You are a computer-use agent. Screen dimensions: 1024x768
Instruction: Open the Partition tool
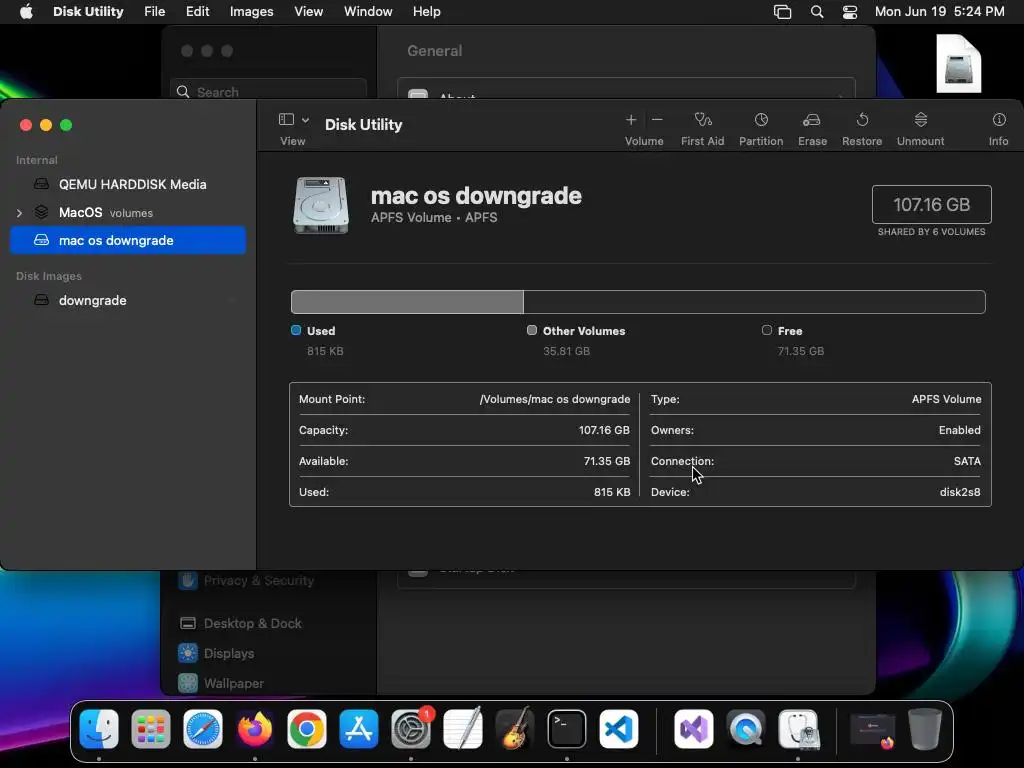(x=761, y=120)
